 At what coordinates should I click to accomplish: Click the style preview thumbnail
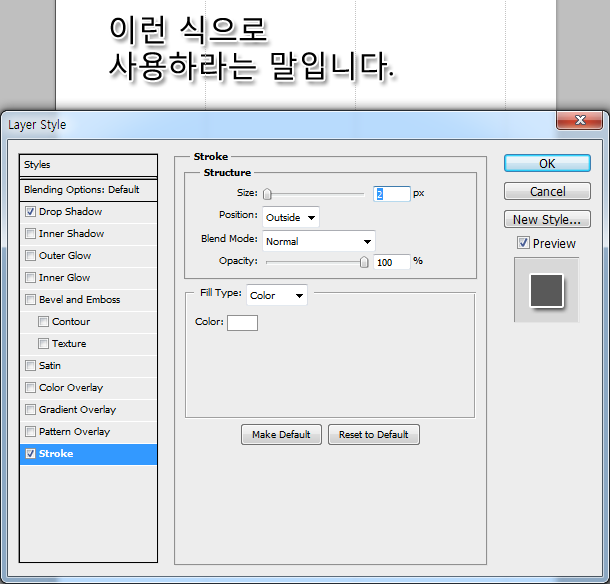547,290
